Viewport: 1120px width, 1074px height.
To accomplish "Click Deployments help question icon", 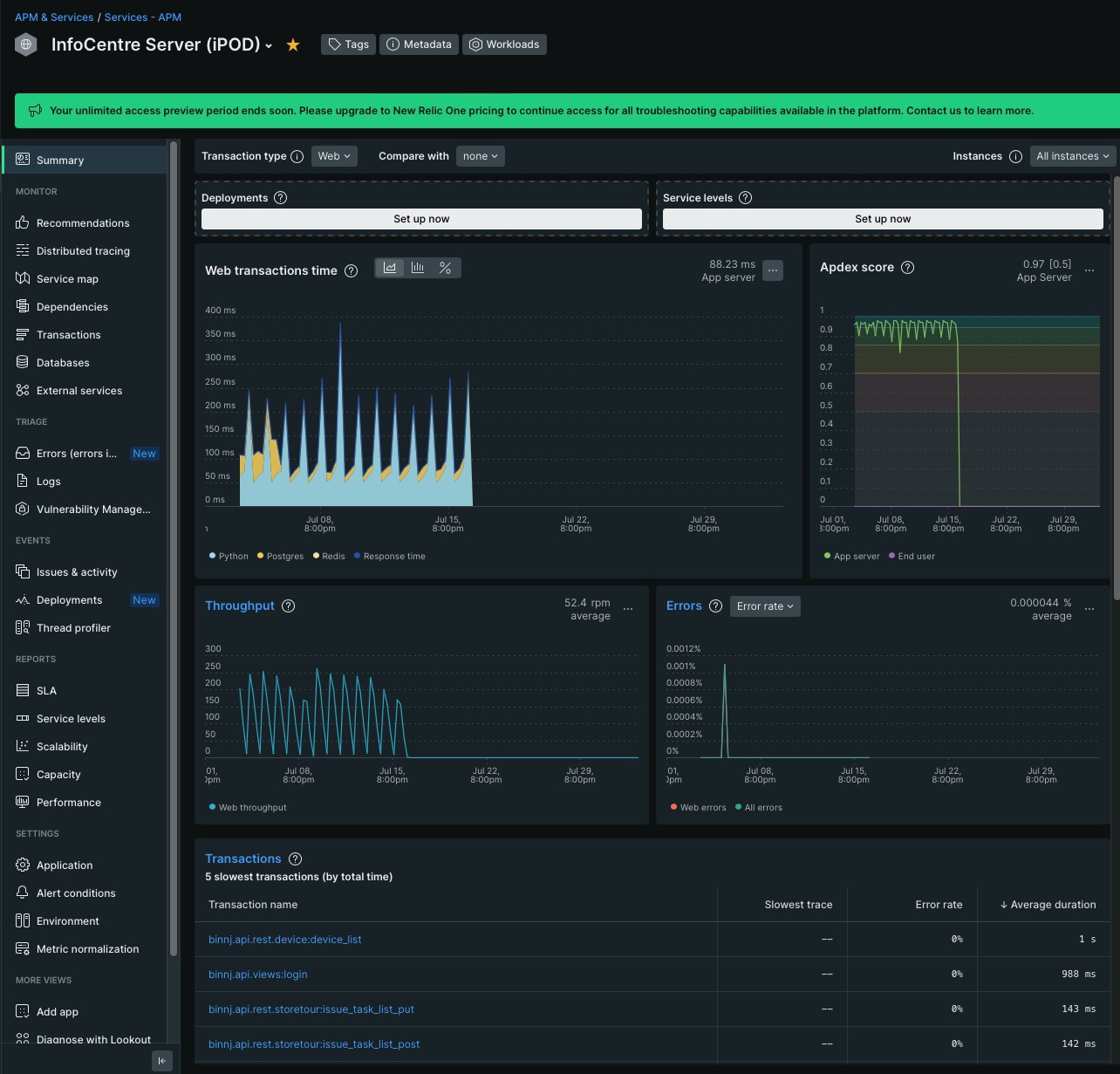I will (281, 198).
